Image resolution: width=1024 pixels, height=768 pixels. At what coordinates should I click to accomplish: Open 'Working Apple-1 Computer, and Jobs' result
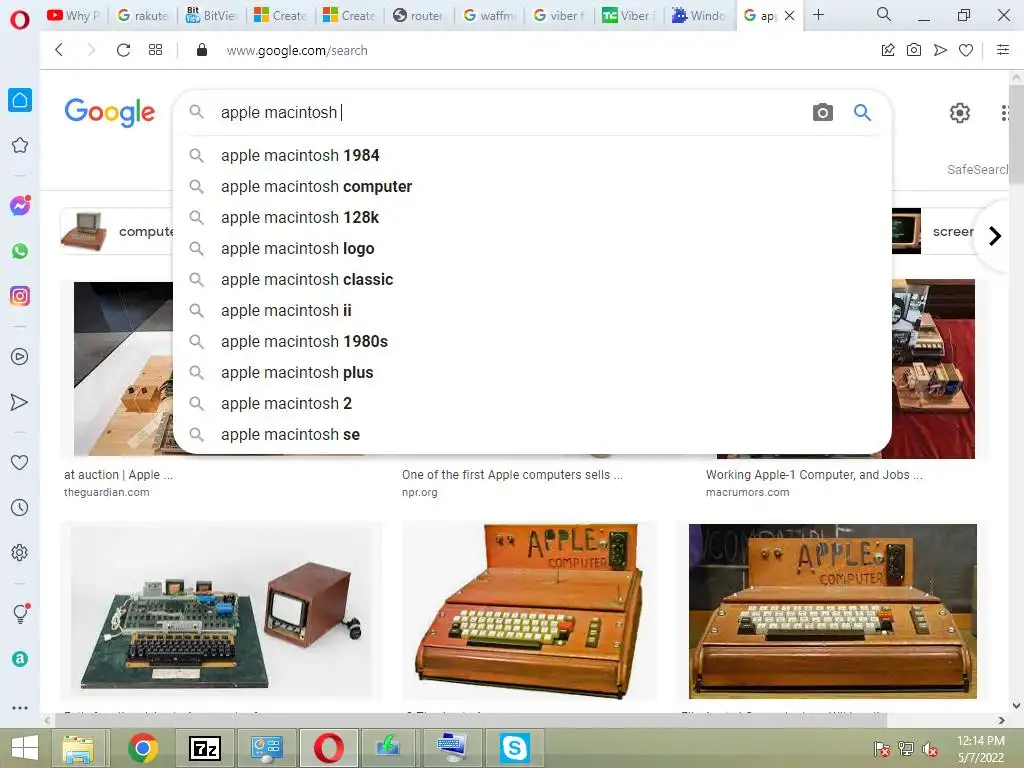click(x=814, y=475)
